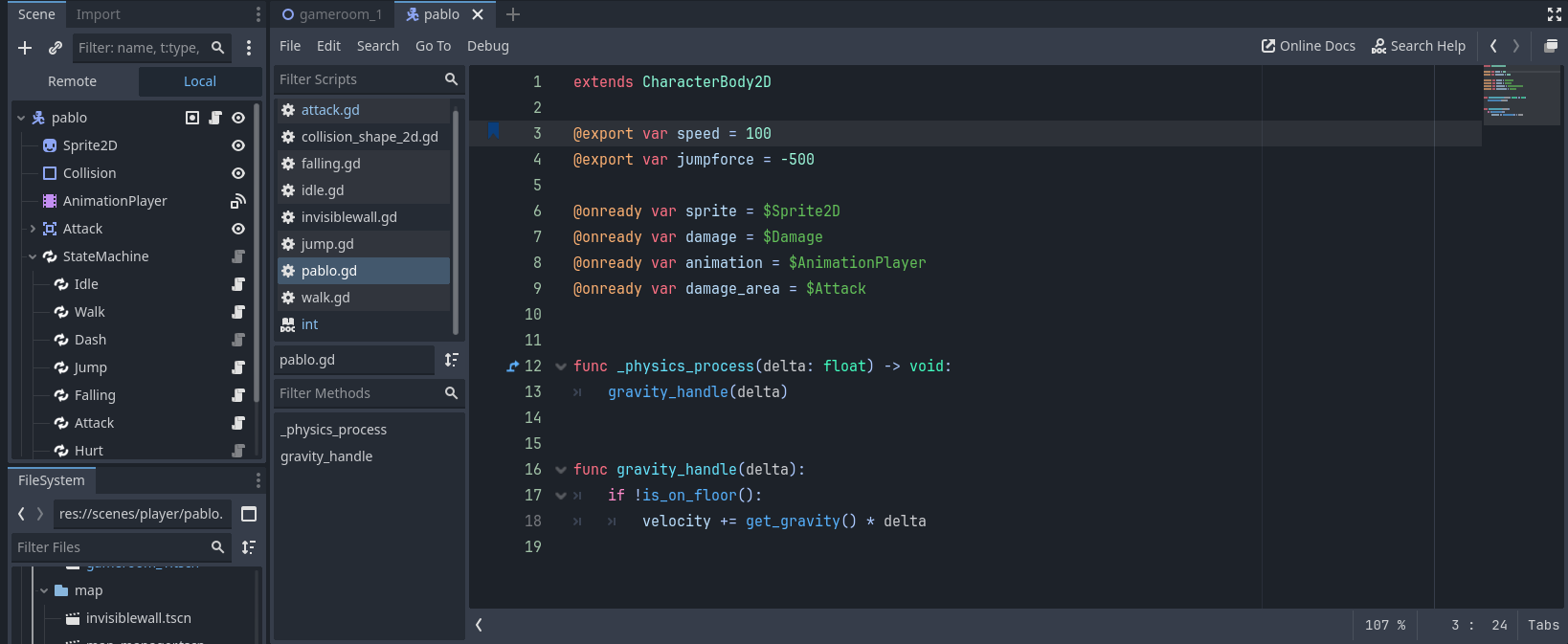The width and height of the screenshot is (1568, 644).
Task: Toggle FileSystem split mode icon
Action: click(249, 514)
